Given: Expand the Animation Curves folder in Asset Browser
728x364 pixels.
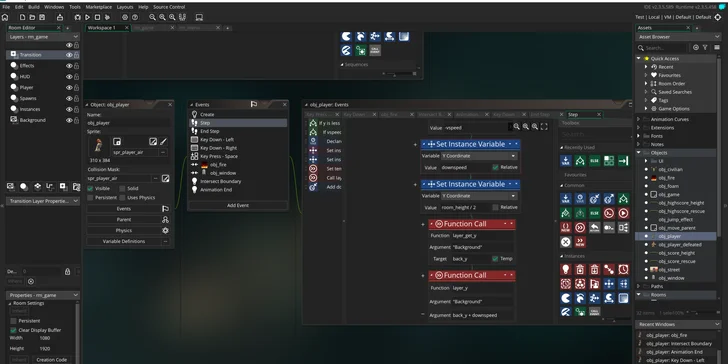Looking at the screenshot, I should pos(638,119).
